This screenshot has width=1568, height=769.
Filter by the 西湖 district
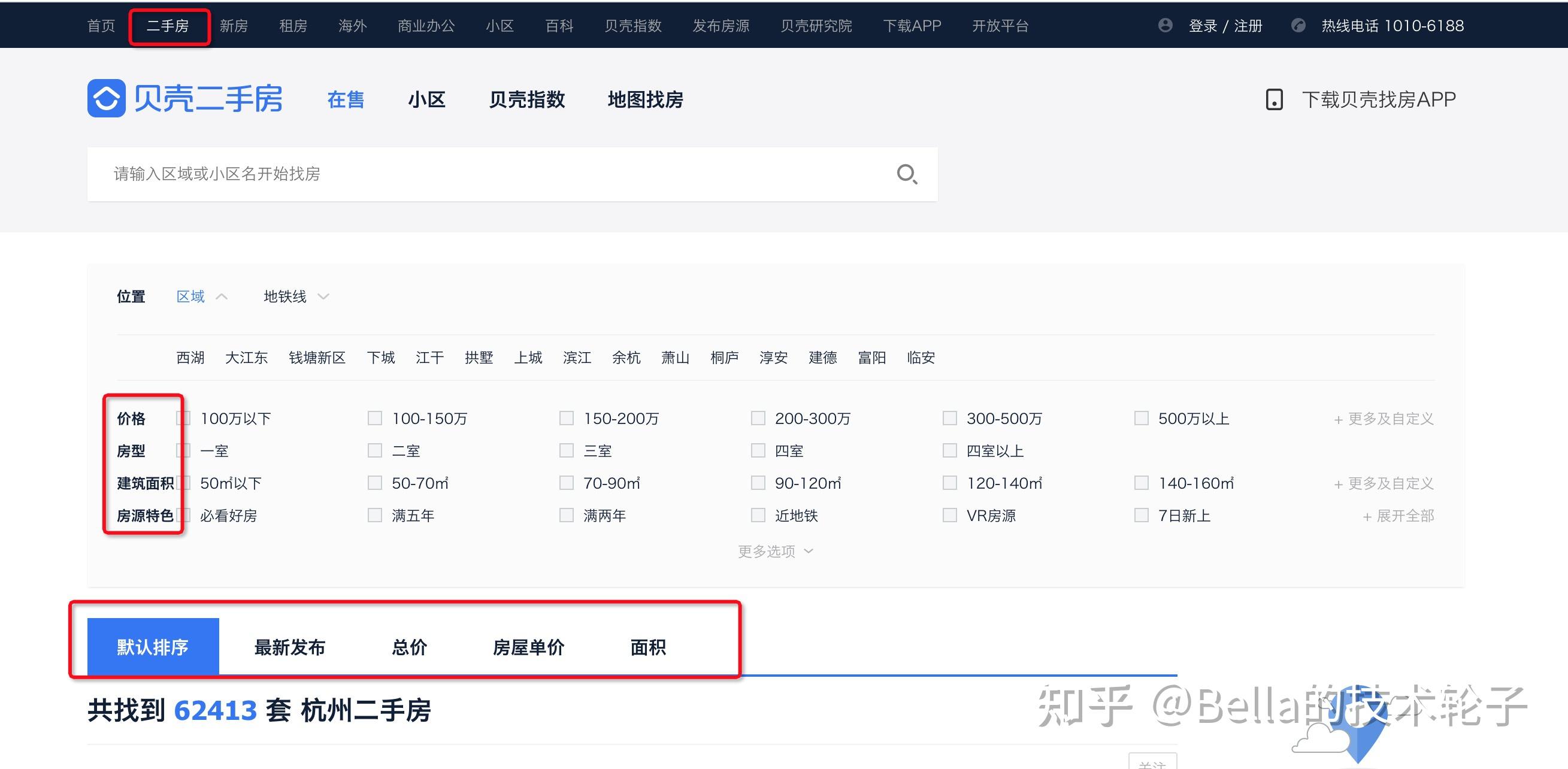190,358
